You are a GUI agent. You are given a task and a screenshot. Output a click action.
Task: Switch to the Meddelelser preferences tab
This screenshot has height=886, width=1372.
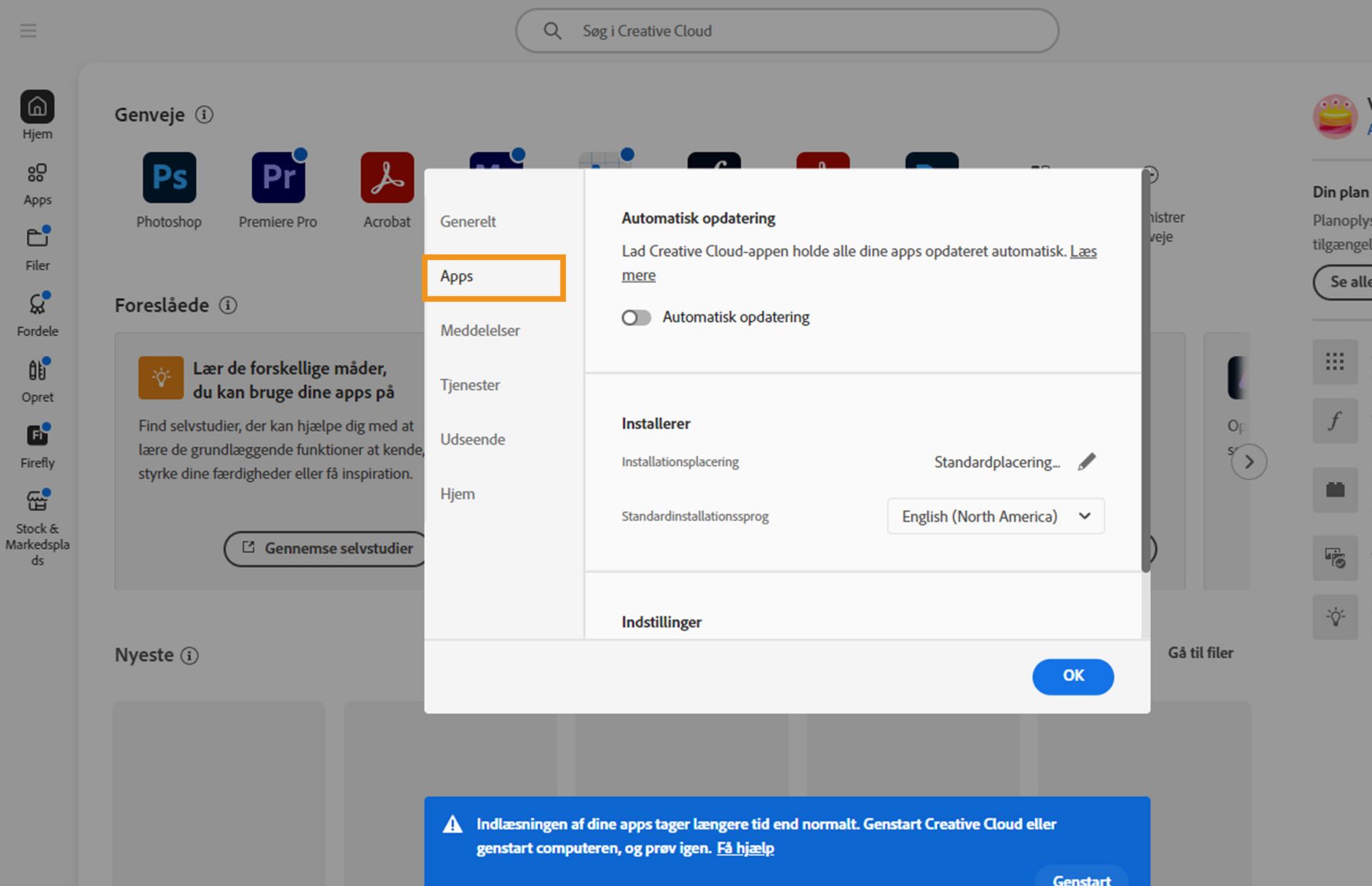[479, 331]
